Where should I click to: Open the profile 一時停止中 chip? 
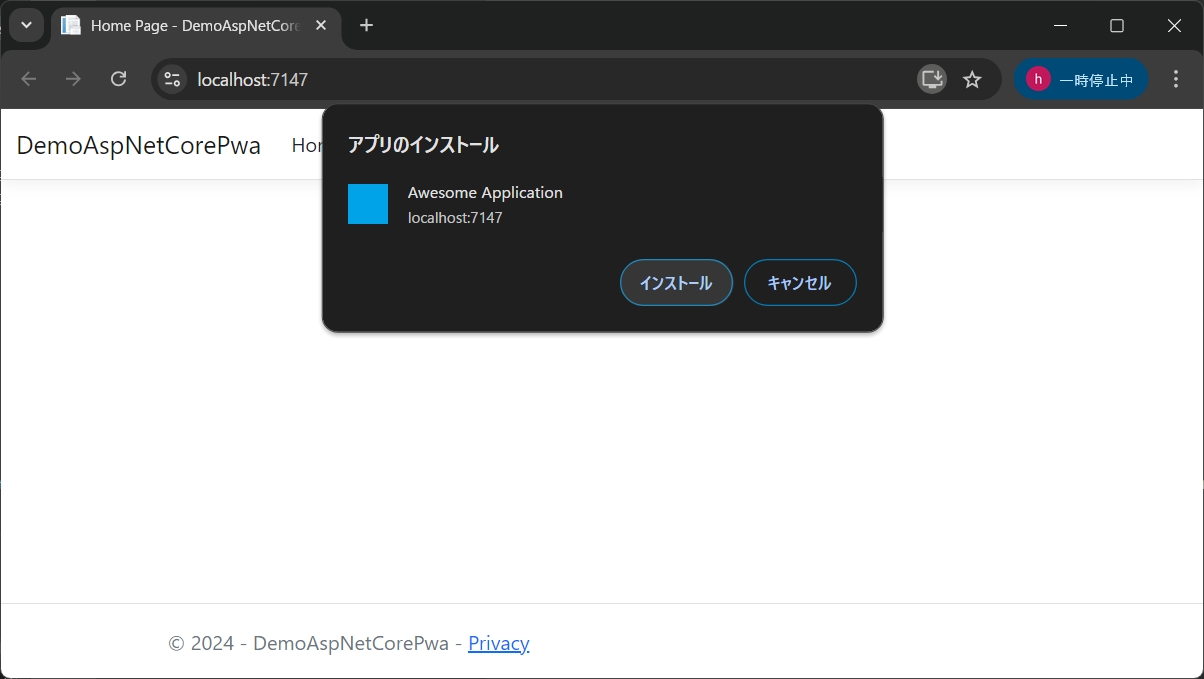[1081, 79]
